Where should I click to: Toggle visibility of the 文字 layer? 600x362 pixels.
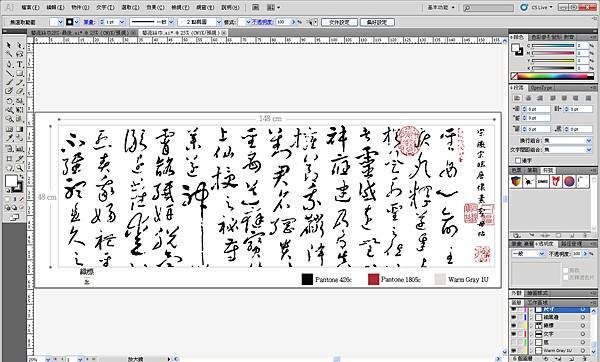[x=514, y=334]
